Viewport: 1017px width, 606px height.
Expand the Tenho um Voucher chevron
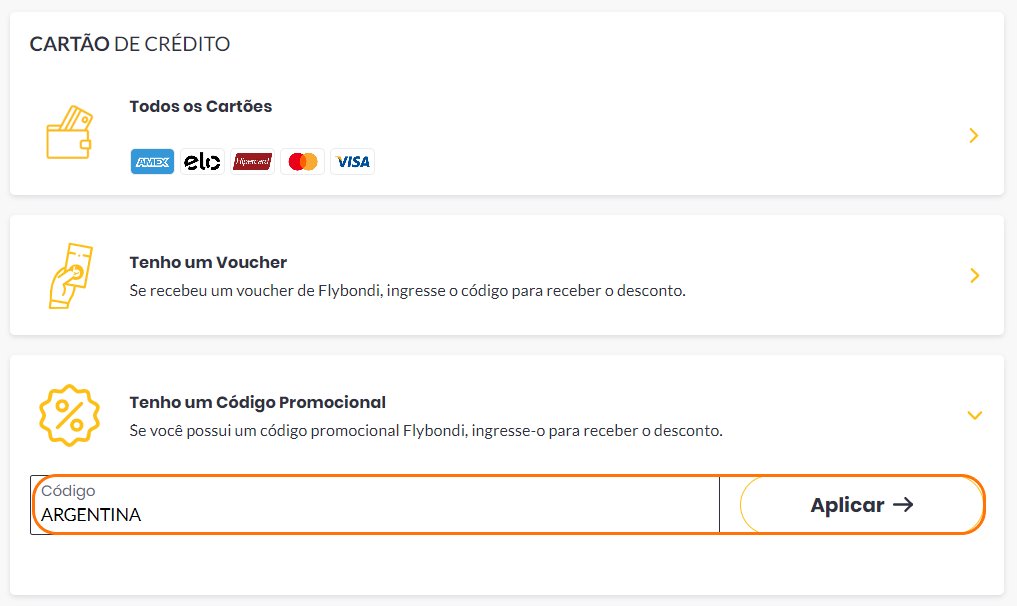click(974, 275)
